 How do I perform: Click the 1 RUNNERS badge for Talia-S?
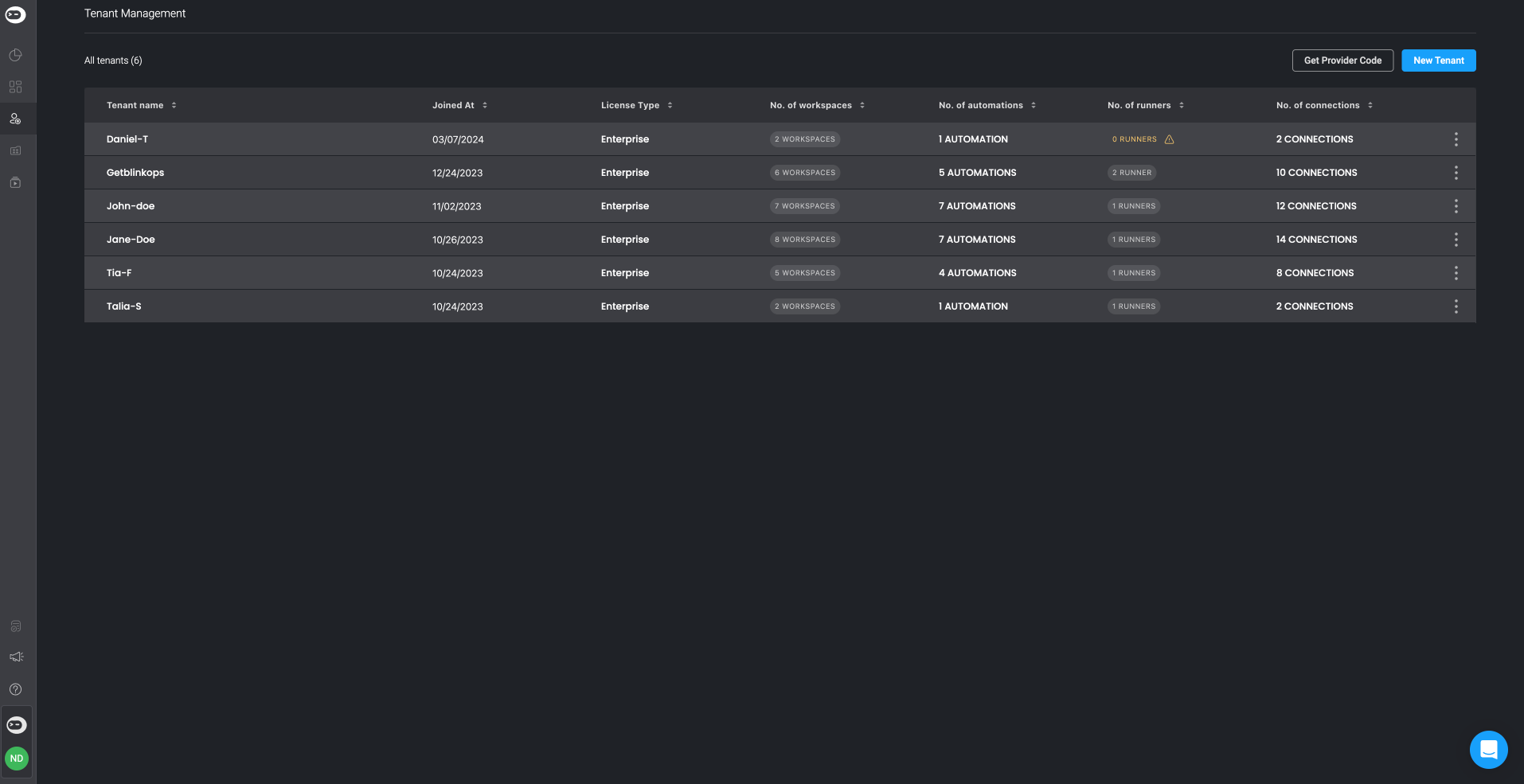pyautogui.click(x=1134, y=306)
